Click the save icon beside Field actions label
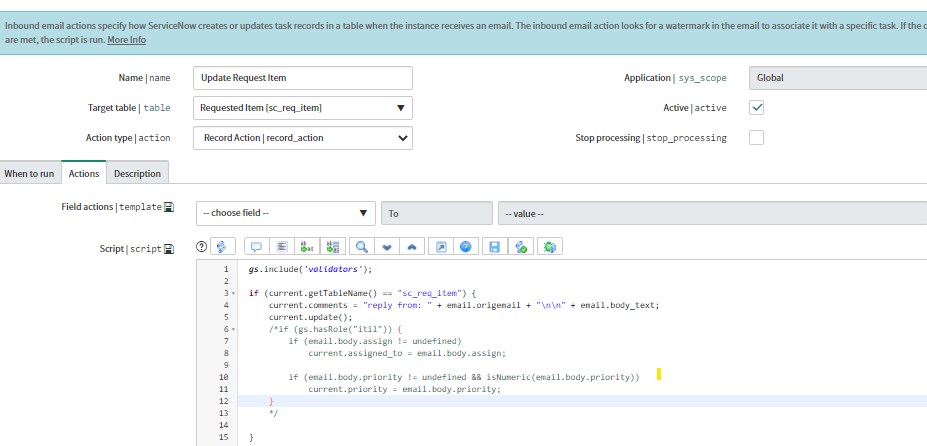 [168, 207]
